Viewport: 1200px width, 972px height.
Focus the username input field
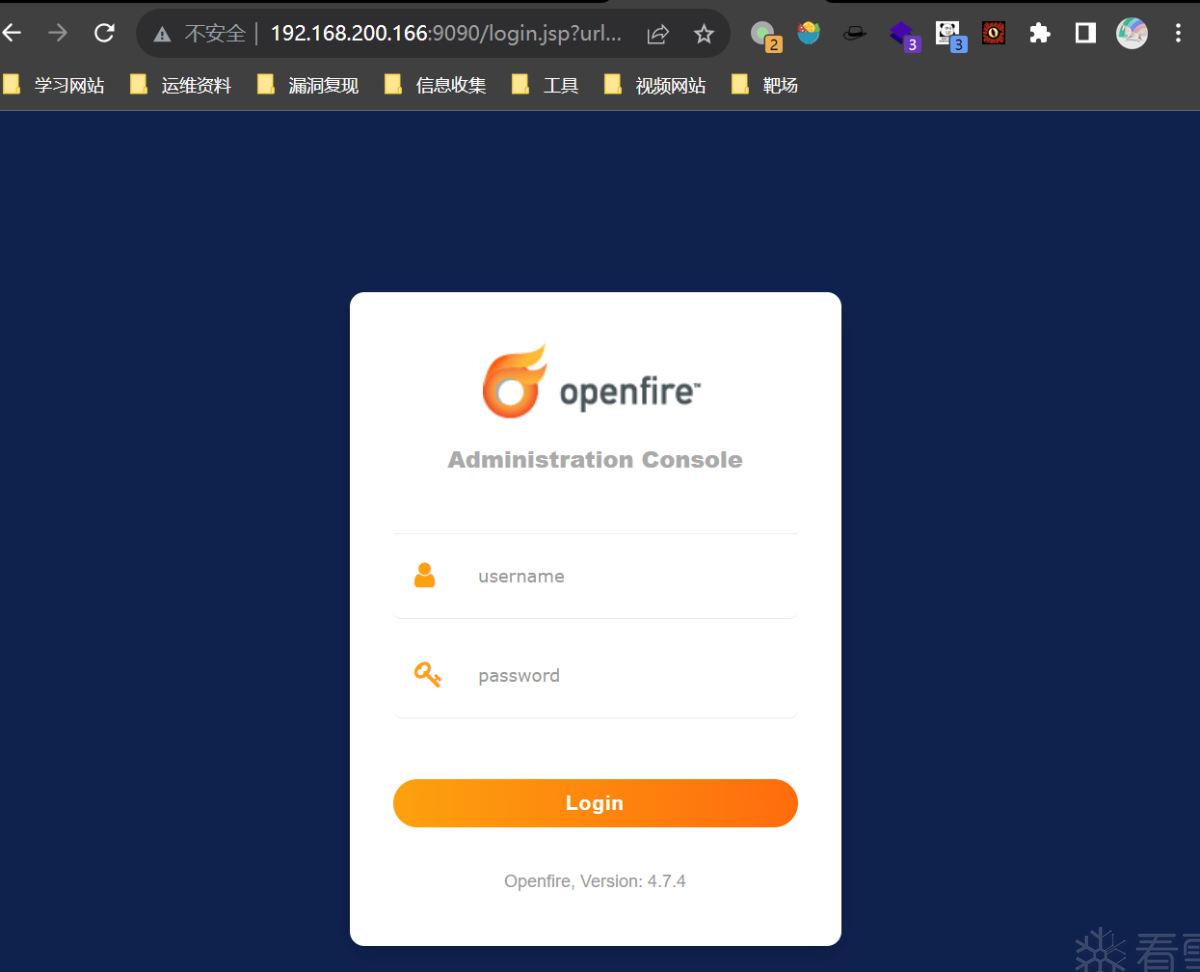595,576
